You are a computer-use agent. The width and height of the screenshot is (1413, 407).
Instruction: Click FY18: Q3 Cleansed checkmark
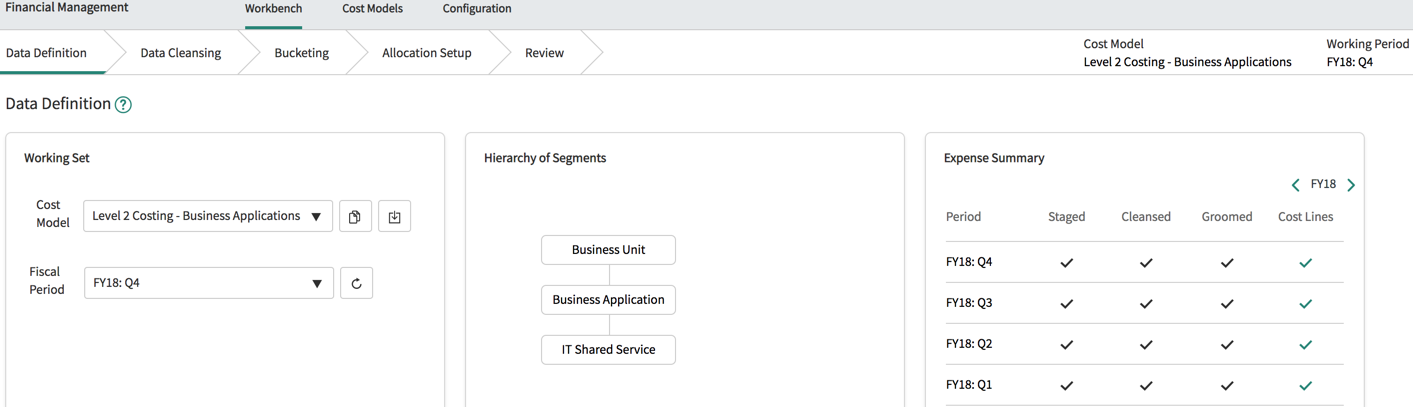point(1146,304)
